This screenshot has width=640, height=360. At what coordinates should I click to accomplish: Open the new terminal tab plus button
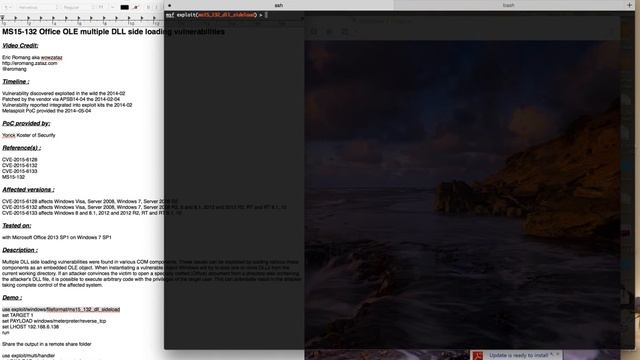click(x=629, y=5)
